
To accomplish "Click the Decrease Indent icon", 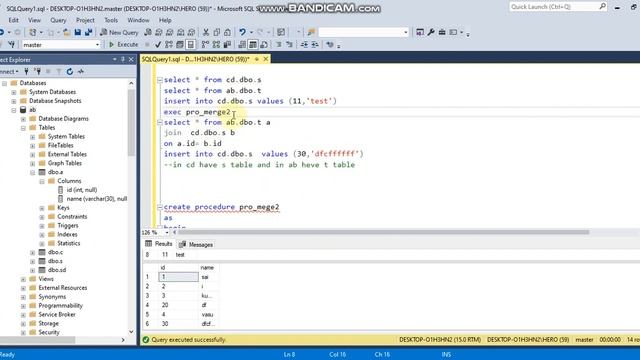I will pos(304,44).
